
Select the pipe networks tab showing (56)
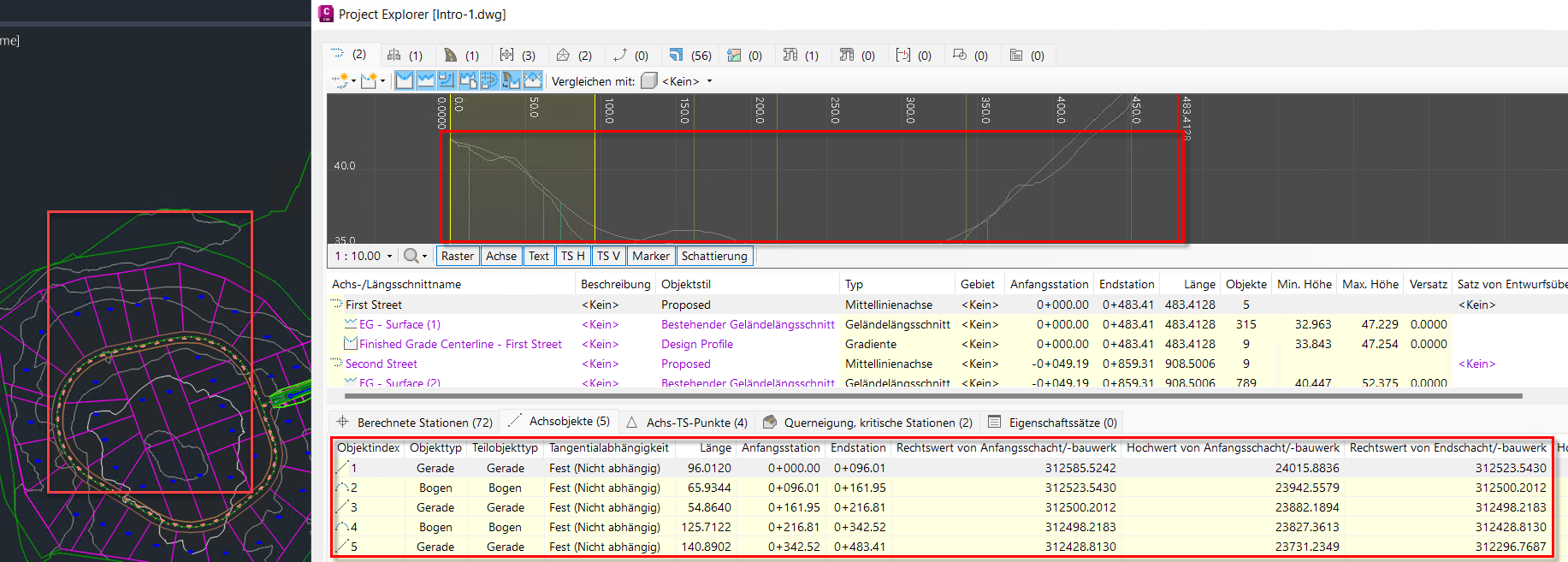(689, 55)
